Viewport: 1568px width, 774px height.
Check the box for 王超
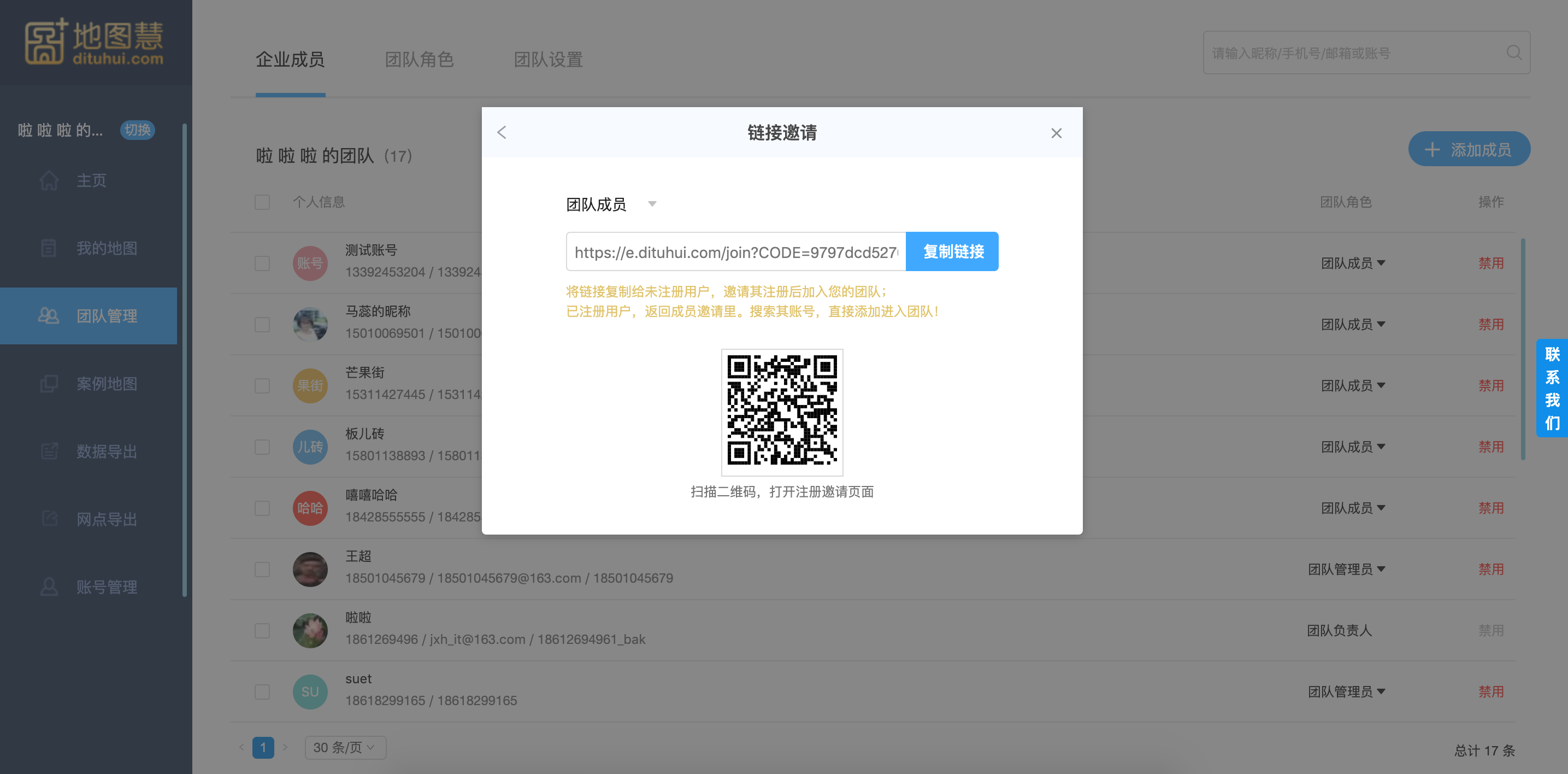[x=262, y=569]
